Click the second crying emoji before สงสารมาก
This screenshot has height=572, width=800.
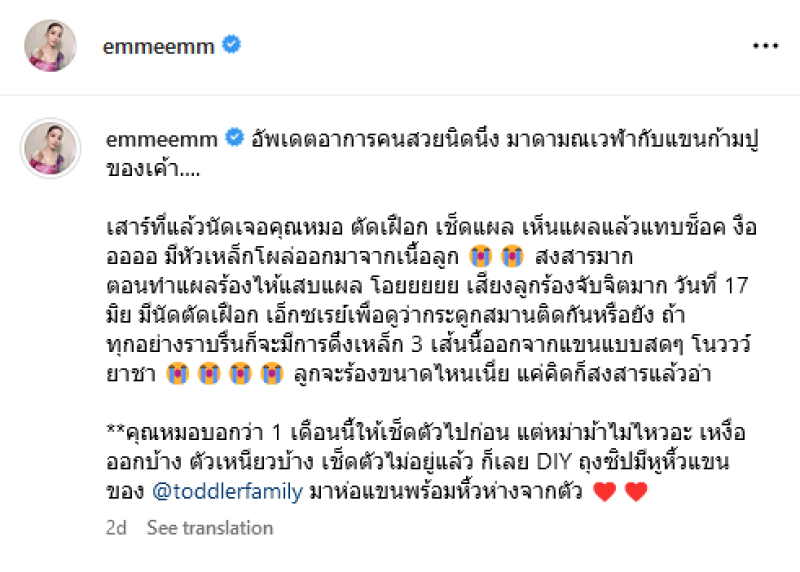(x=512, y=256)
